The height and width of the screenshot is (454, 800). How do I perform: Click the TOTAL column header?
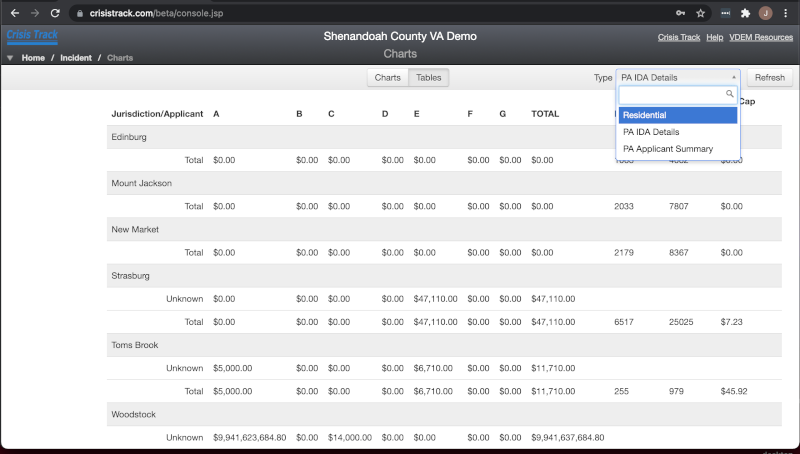(x=545, y=114)
